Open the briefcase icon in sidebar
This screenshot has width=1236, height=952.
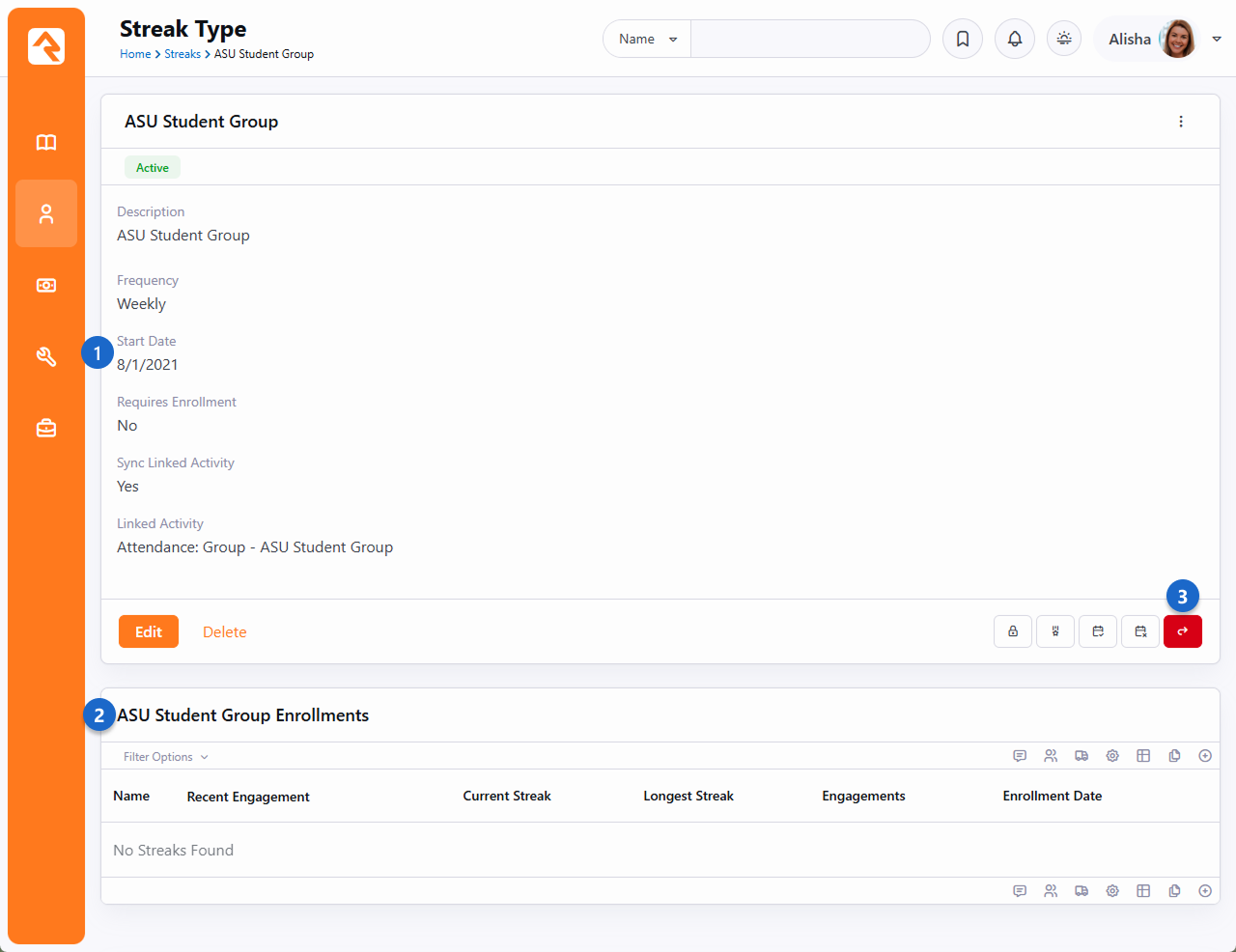46,428
